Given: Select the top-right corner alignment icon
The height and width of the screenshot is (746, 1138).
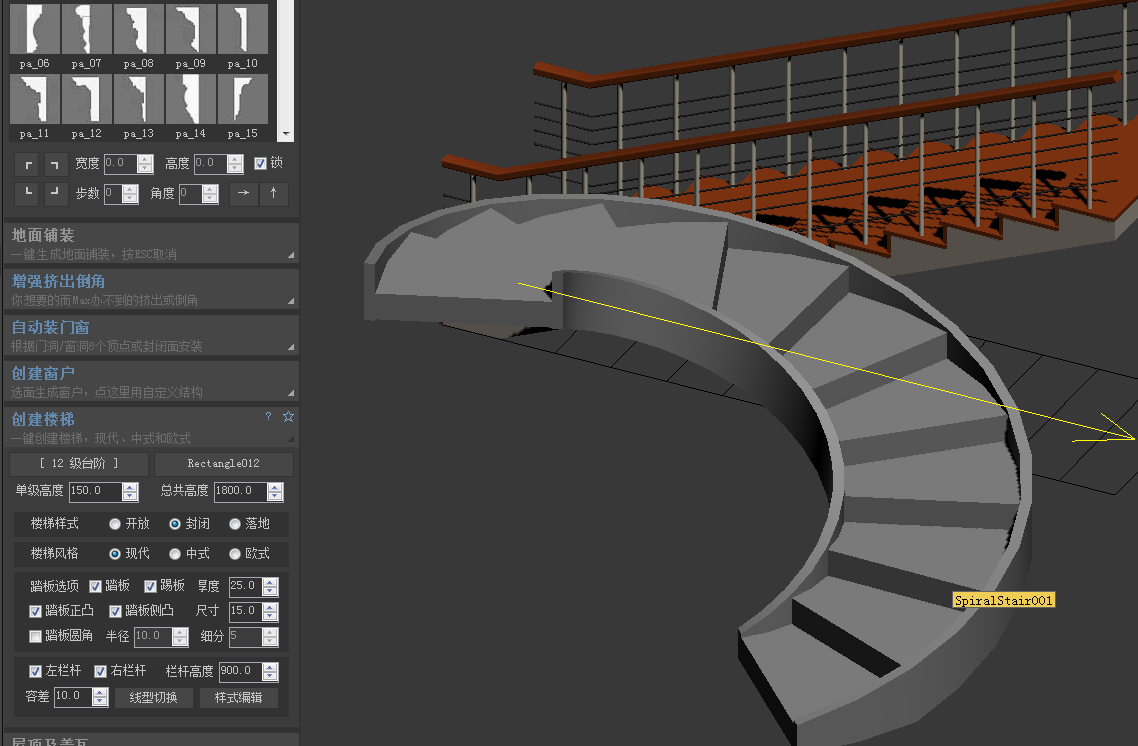Looking at the screenshot, I should [x=54, y=165].
